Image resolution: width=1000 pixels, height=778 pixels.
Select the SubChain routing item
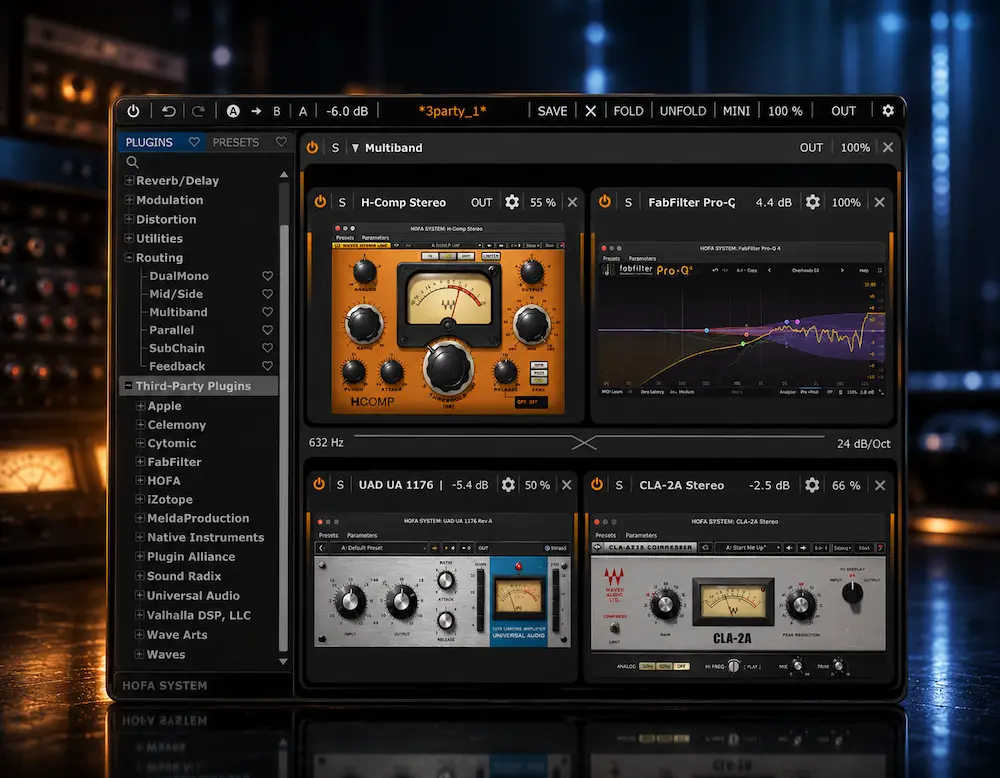point(177,348)
